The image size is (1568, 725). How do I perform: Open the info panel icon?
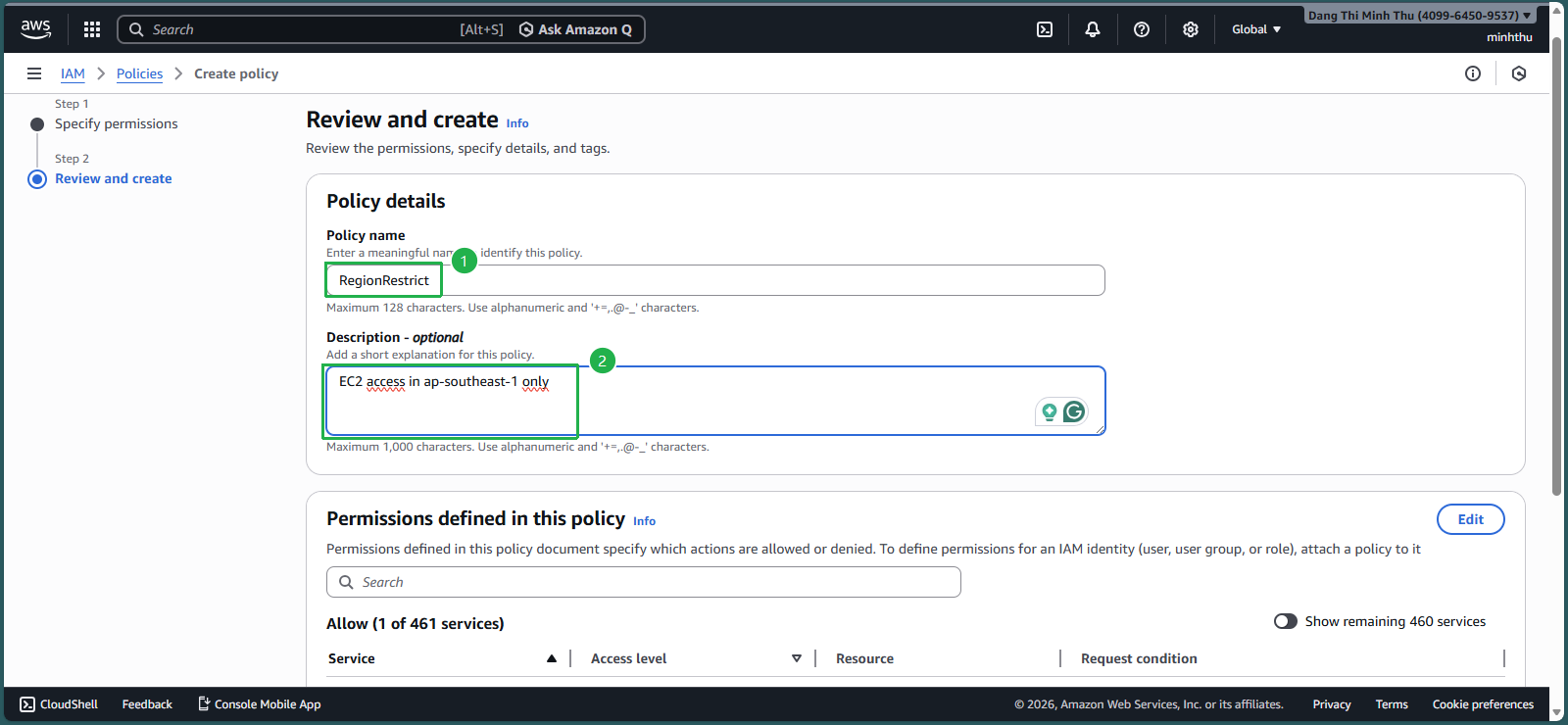click(x=1473, y=73)
